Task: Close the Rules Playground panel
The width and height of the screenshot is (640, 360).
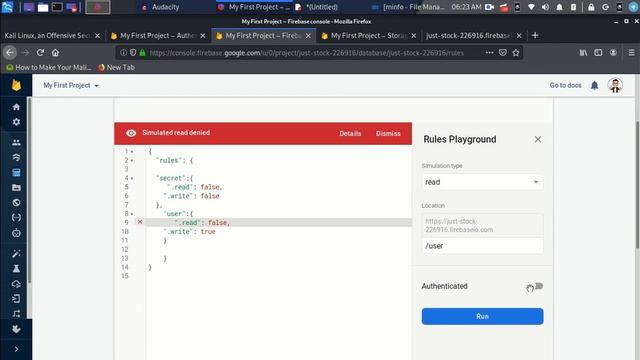Action: coord(538,140)
